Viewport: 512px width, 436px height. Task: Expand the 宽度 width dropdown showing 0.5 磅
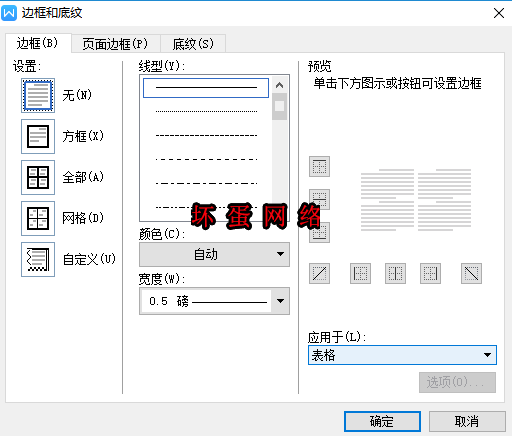[x=214, y=301]
